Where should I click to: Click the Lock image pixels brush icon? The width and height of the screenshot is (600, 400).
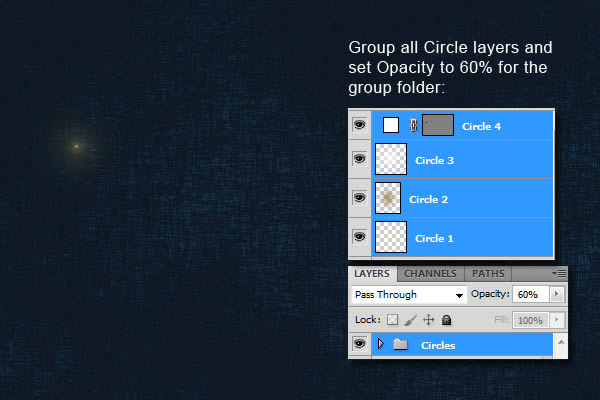click(410, 320)
